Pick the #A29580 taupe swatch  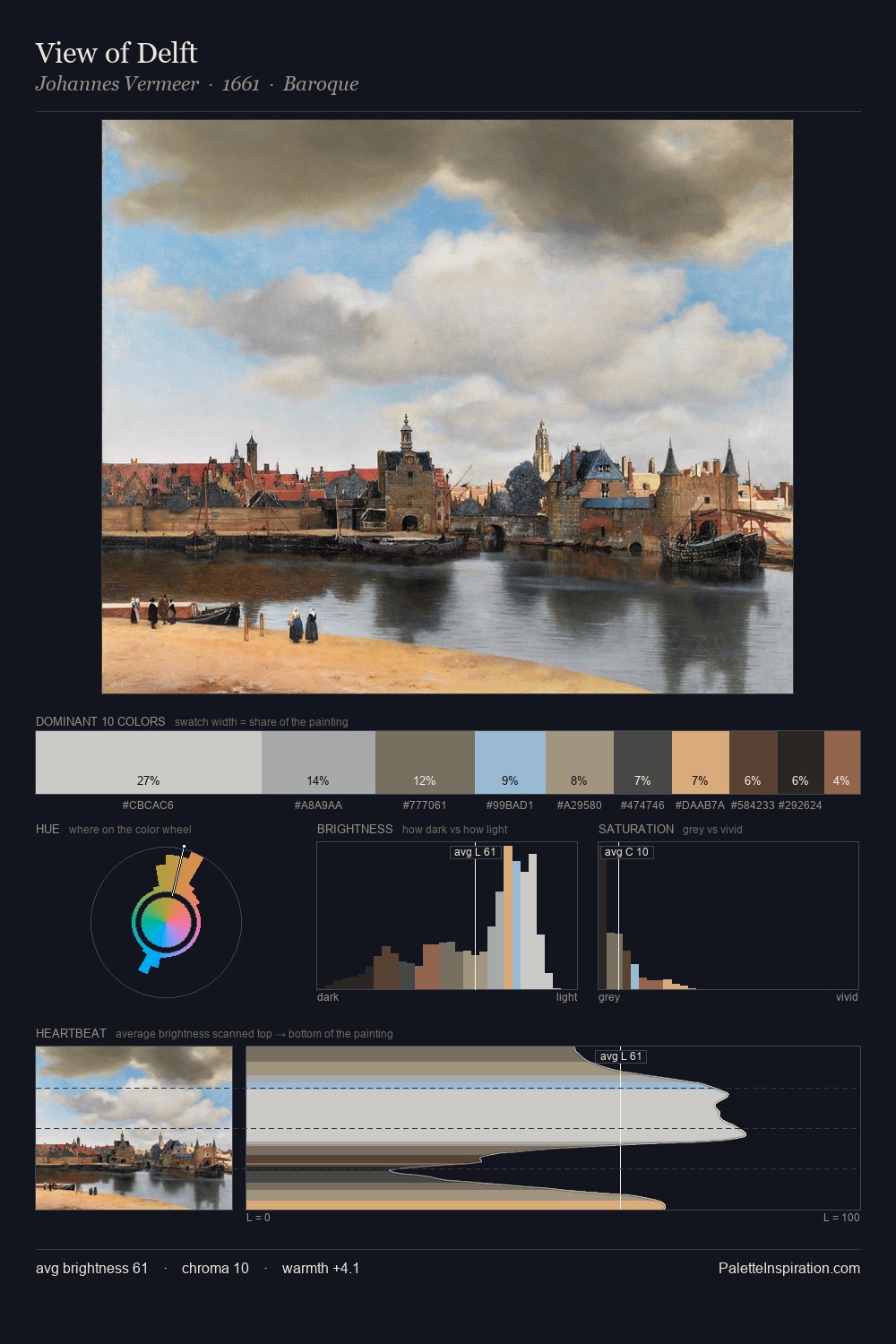580,762
